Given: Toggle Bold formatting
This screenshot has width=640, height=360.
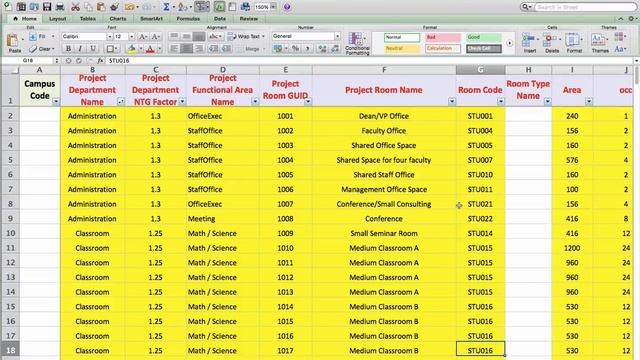Looking at the screenshot, I should [x=68, y=49].
